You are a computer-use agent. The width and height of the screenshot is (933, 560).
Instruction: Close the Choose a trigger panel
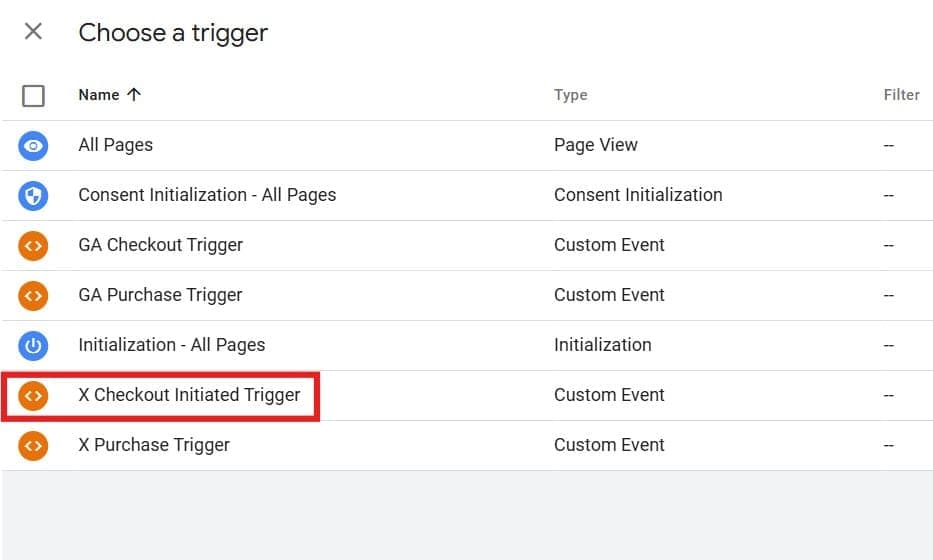tap(33, 32)
